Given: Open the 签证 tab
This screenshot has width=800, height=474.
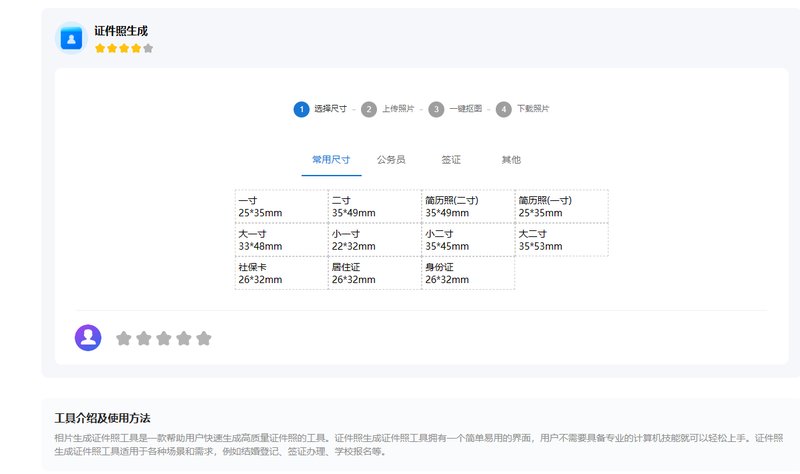Looking at the screenshot, I should point(451,160).
